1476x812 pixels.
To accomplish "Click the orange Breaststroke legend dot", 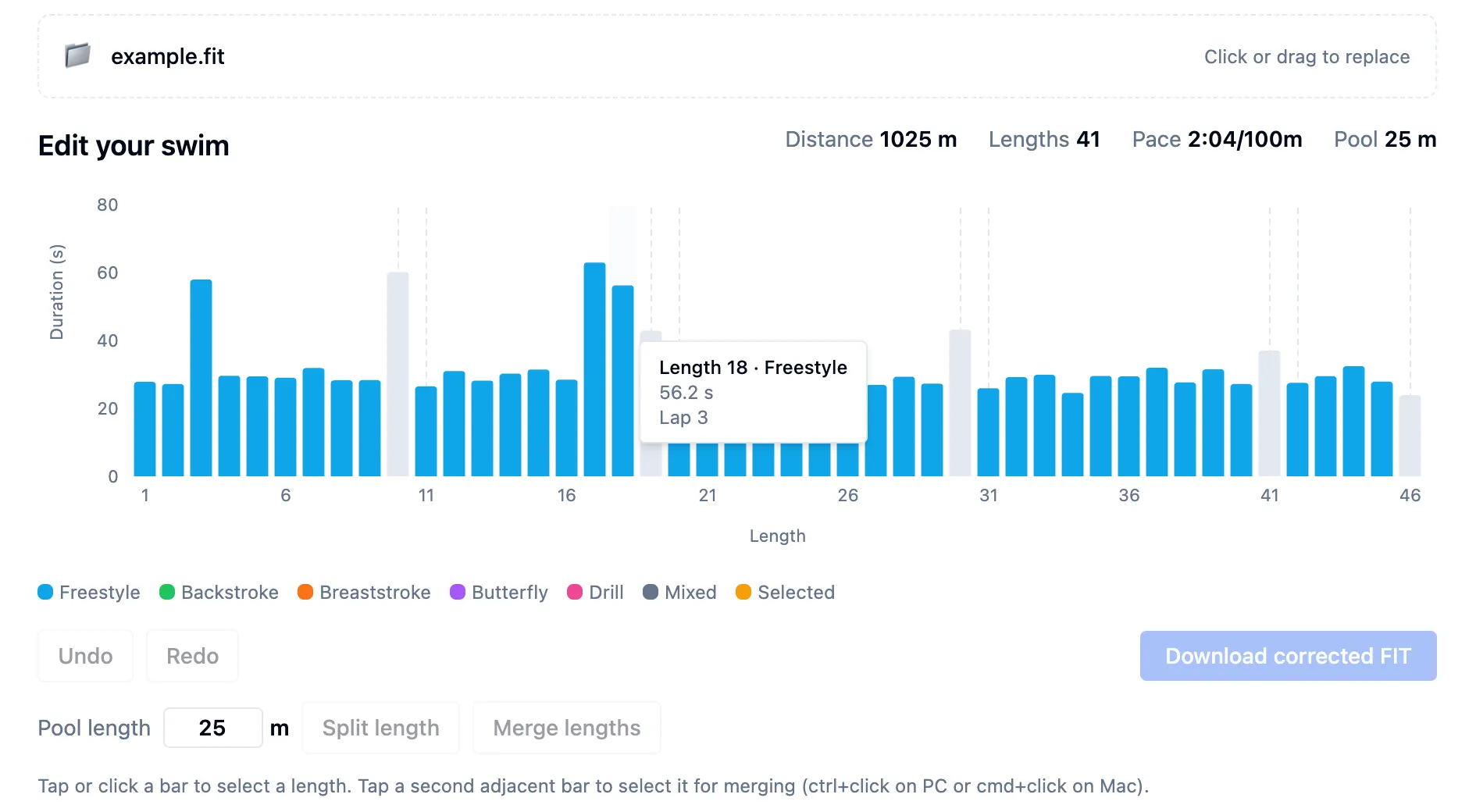I will [x=305, y=592].
